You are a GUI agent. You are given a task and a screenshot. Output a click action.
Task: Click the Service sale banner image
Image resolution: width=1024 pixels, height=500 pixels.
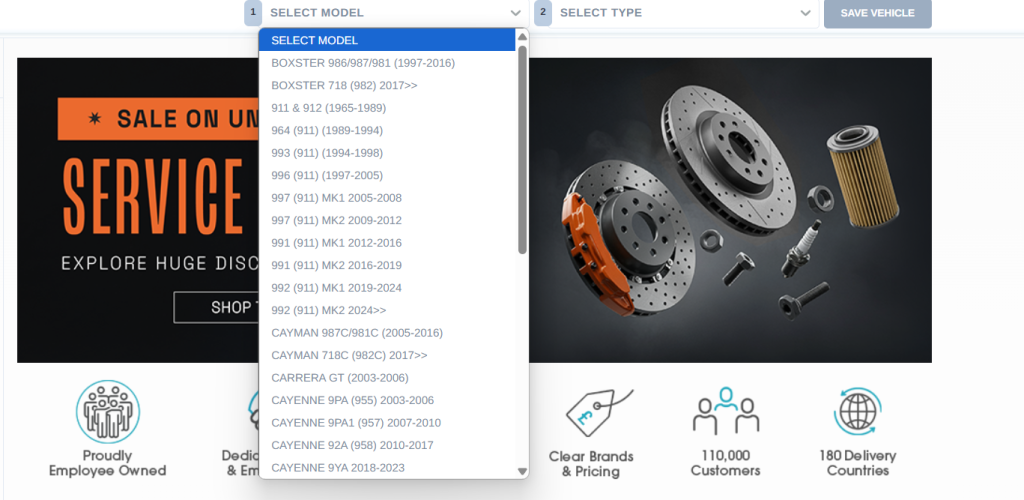point(474,210)
